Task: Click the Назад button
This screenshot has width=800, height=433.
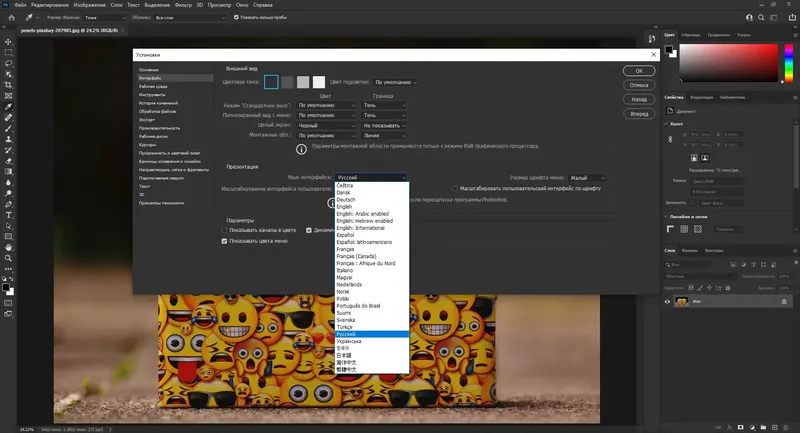Action: [x=639, y=99]
